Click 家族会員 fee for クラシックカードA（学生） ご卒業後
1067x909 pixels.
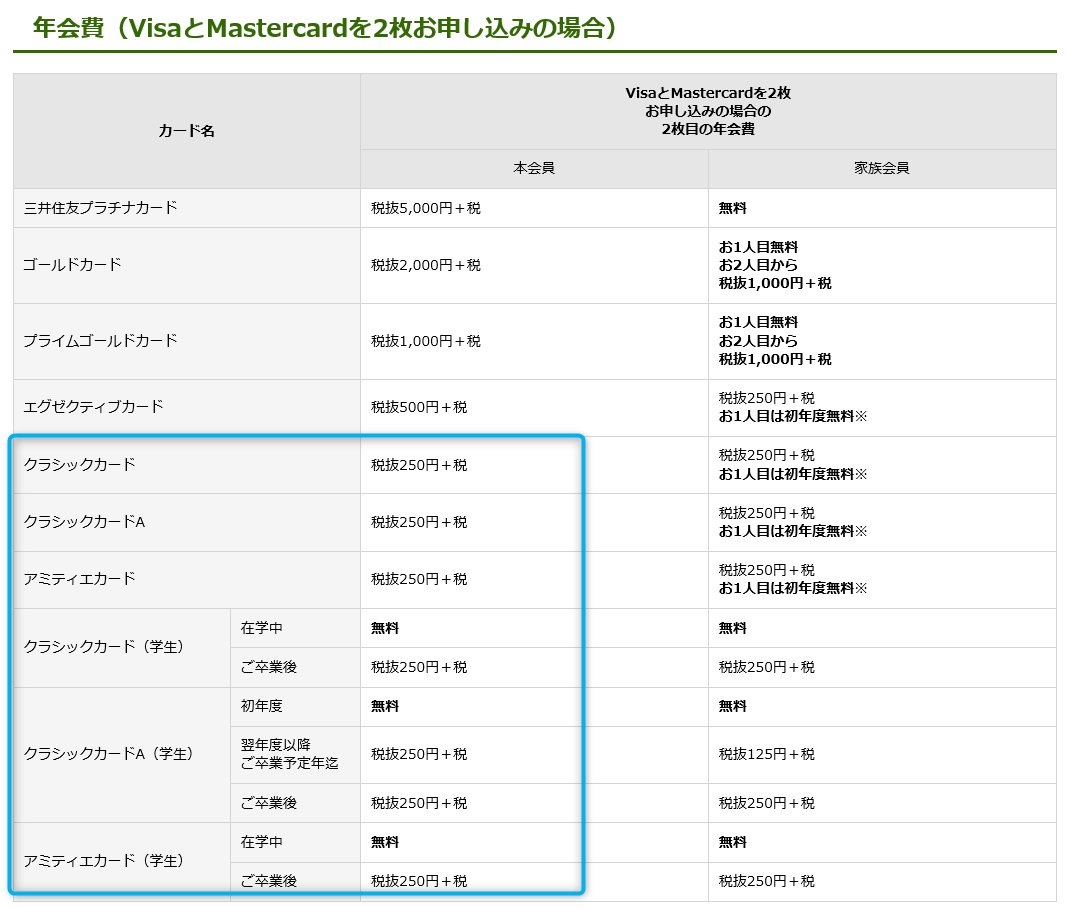click(x=766, y=804)
